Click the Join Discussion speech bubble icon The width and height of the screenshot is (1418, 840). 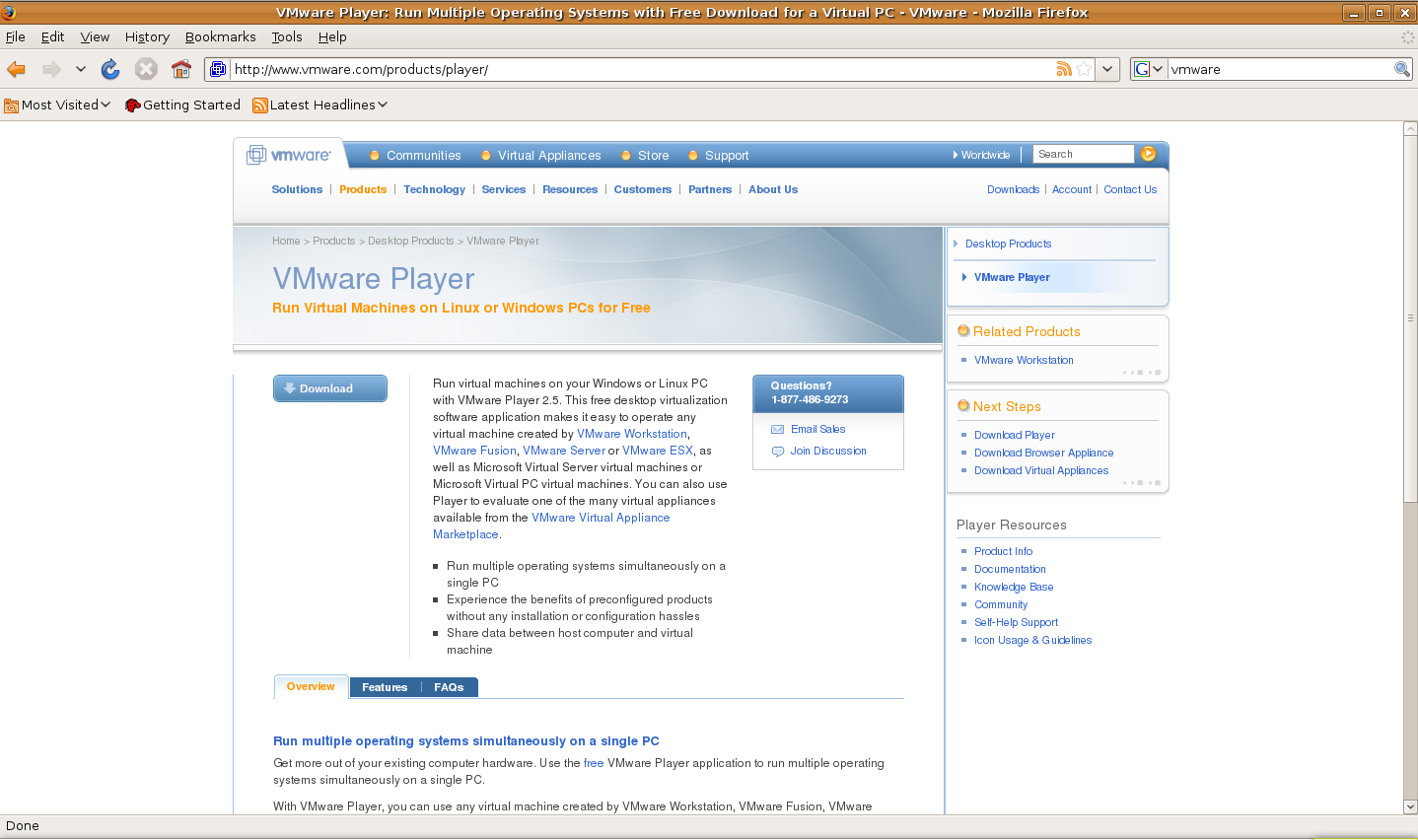point(778,452)
